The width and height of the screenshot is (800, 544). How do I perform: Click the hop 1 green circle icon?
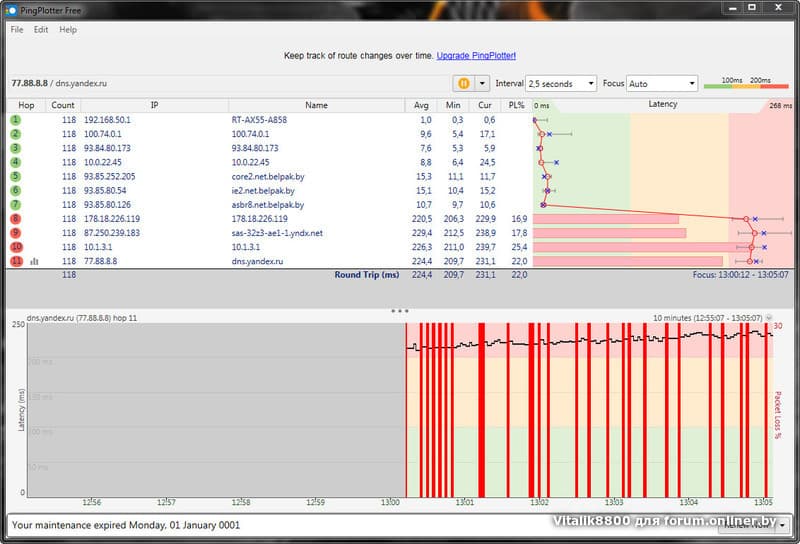coord(16,120)
